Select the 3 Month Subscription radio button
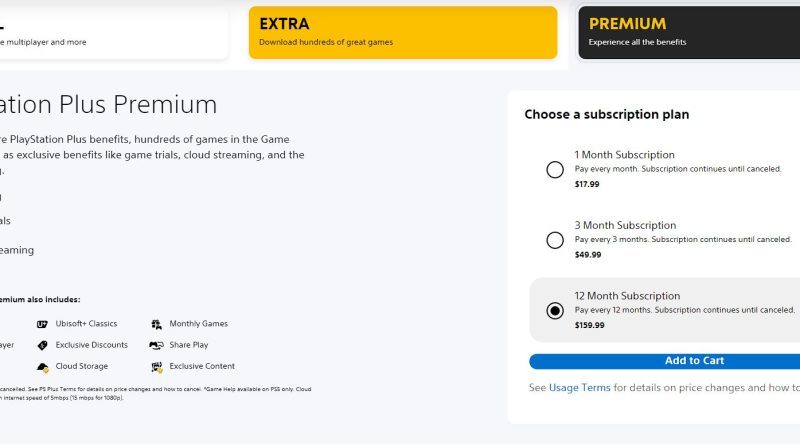The width and height of the screenshot is (800, 445). [x=555, y=240]
